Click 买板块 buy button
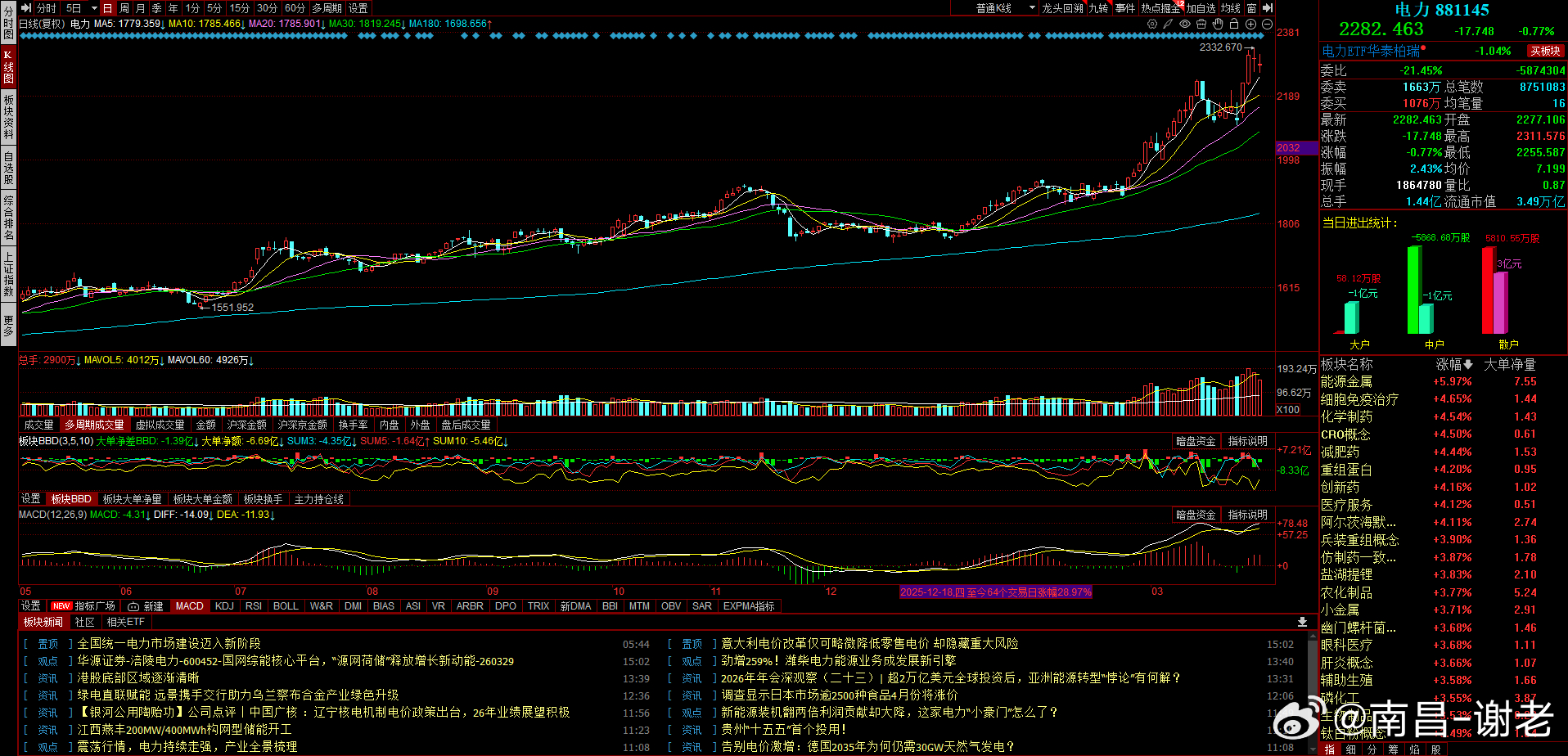 1545,51
